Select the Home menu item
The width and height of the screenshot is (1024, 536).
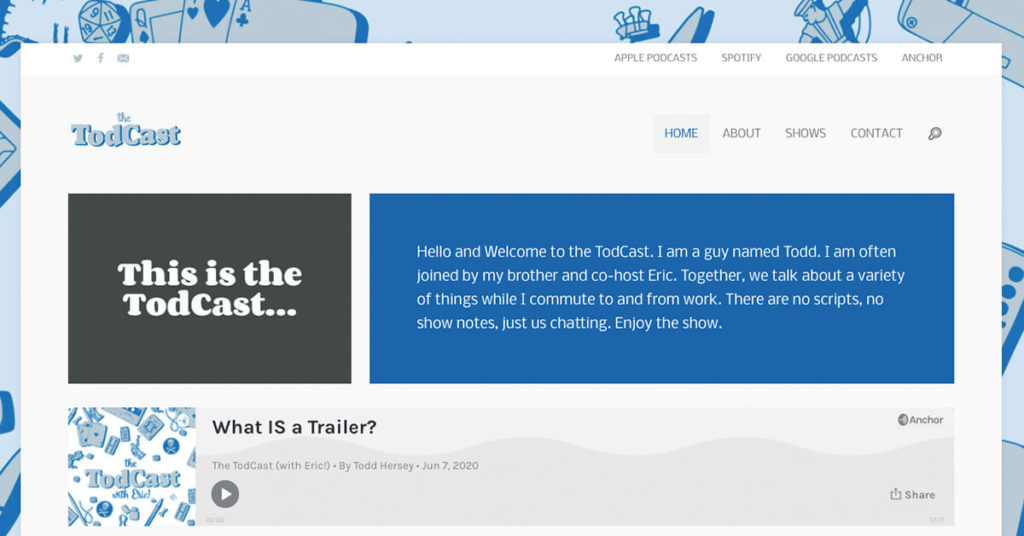click(x=681, y=133)
